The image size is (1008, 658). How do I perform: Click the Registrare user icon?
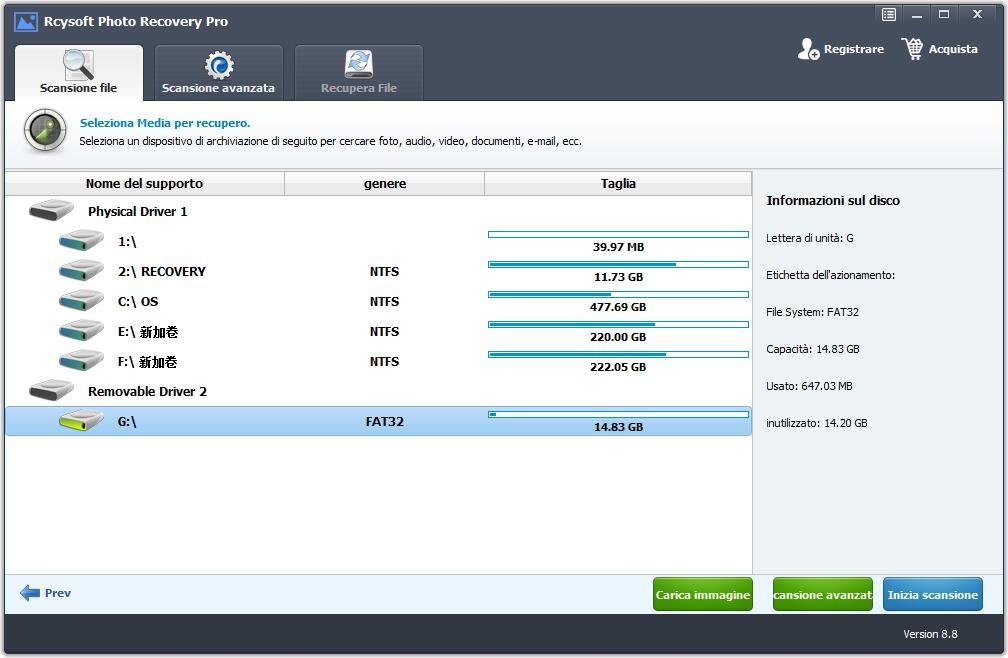click(x=808, y=49)
